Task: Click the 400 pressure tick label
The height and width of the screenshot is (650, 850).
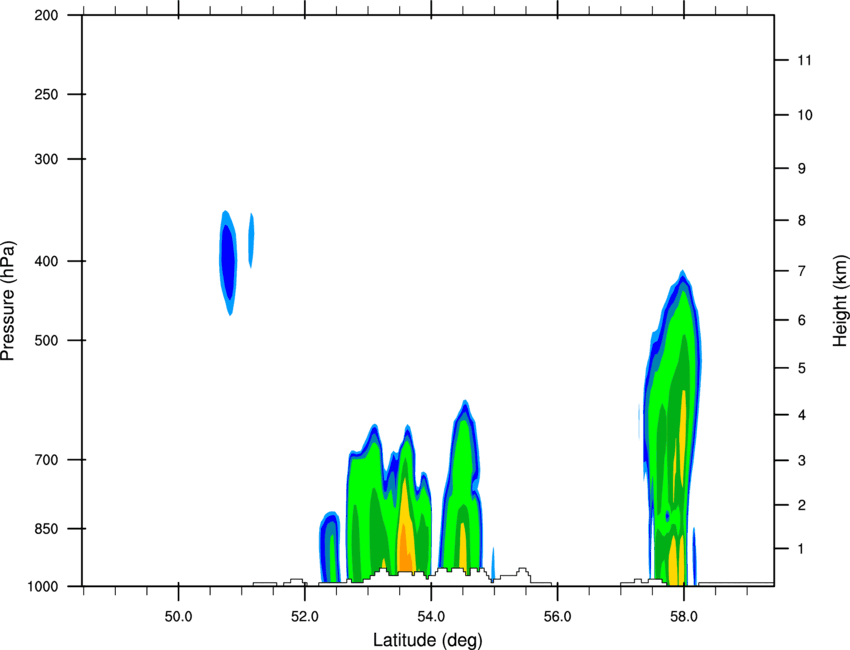Action: click(x=46, y=261)
